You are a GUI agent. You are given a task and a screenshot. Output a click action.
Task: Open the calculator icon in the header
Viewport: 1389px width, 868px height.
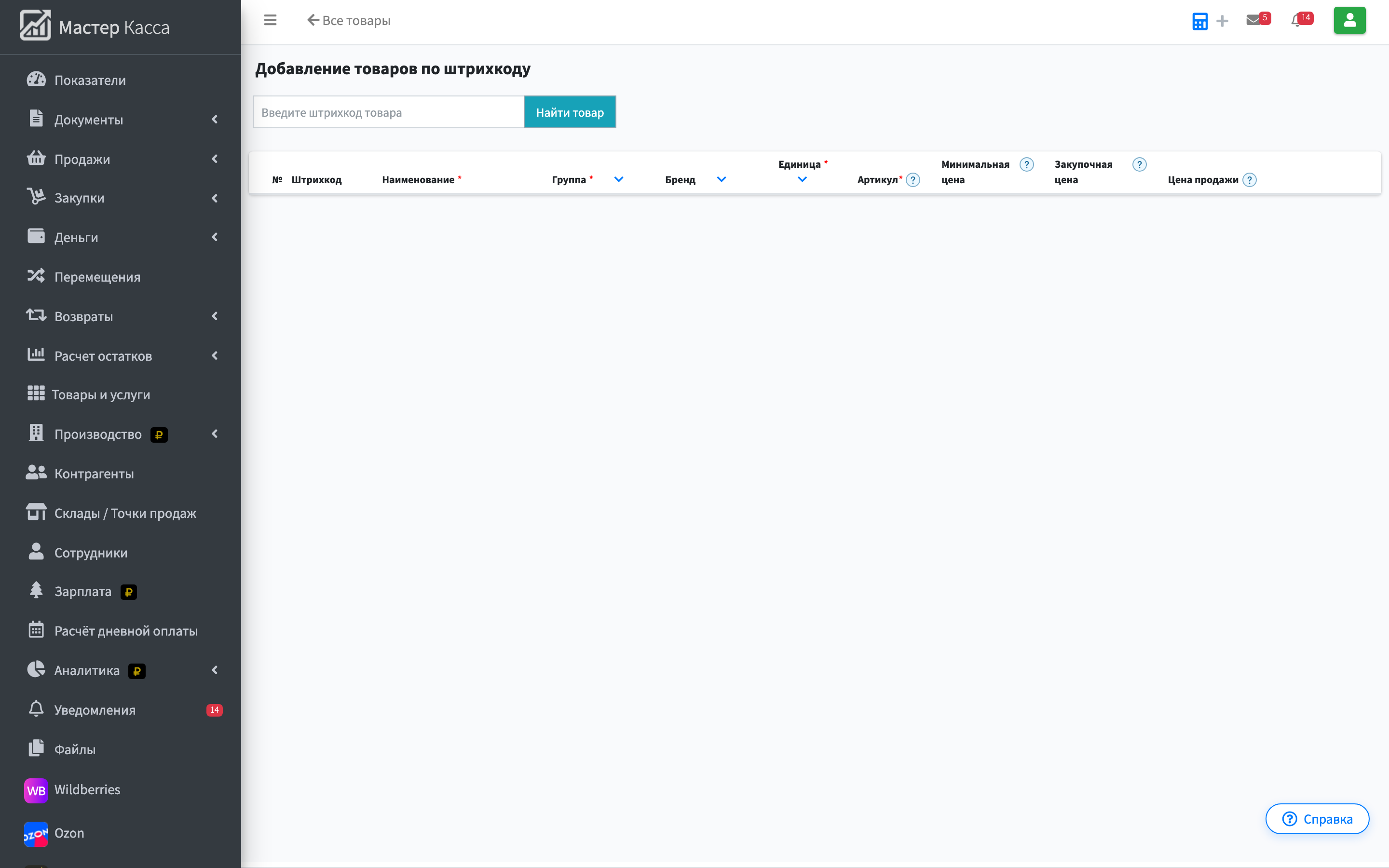1199,21
